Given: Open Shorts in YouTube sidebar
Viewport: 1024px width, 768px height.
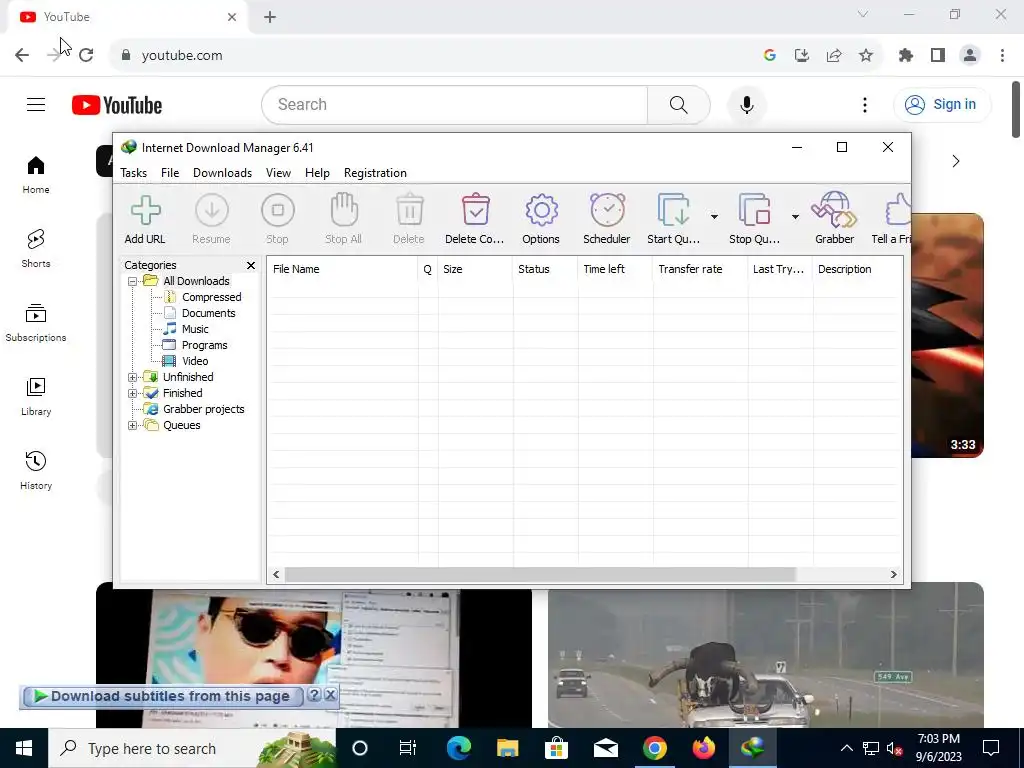Looking at the screenshot, I should (36, 249).
